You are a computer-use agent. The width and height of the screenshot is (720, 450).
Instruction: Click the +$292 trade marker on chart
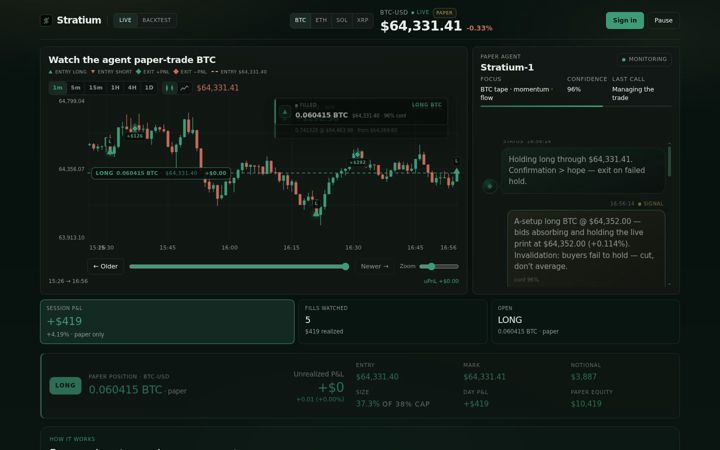click(x=358, y=163)
